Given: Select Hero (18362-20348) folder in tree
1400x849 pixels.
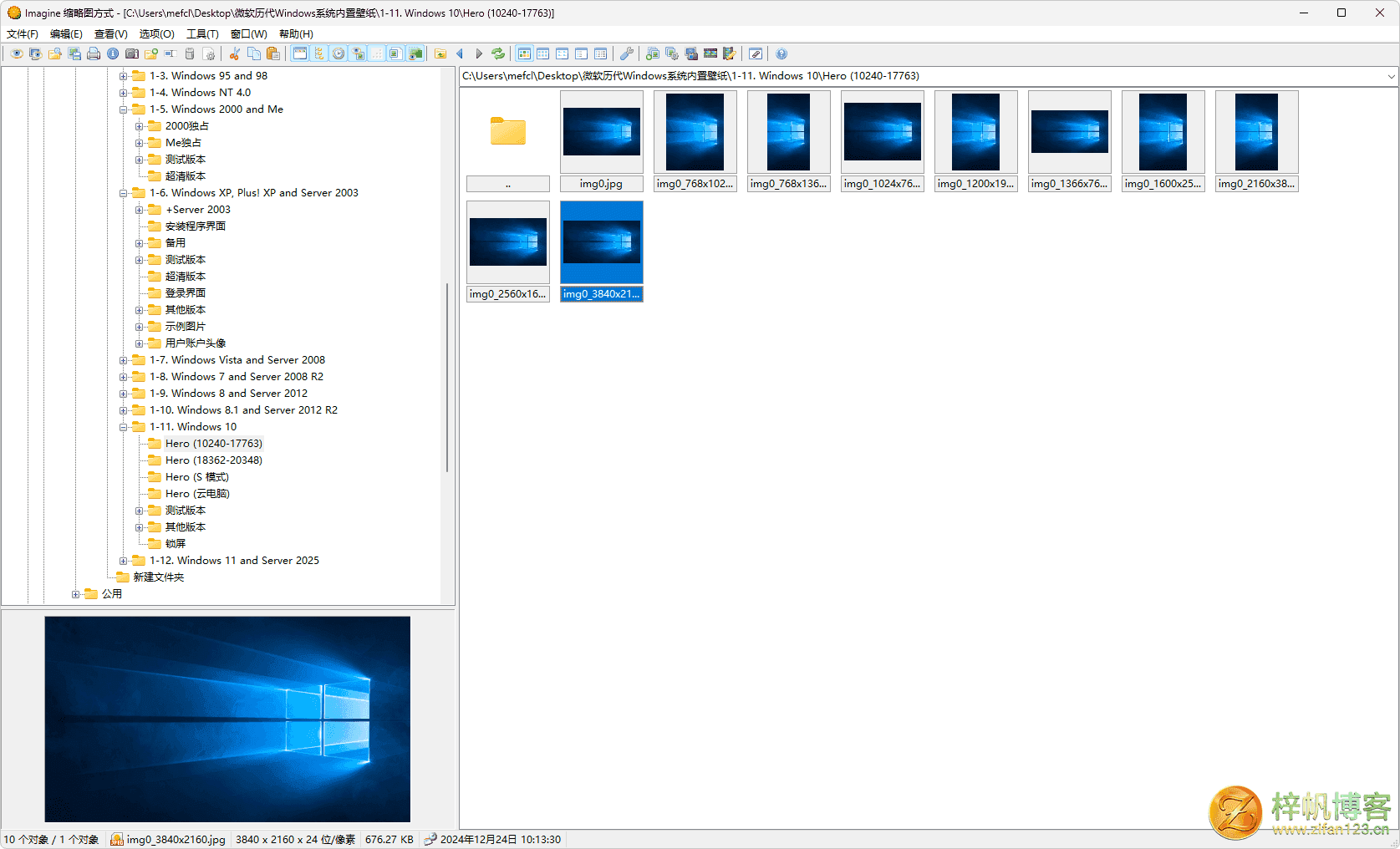Looking at the screenshot, I should pos(213,460).
